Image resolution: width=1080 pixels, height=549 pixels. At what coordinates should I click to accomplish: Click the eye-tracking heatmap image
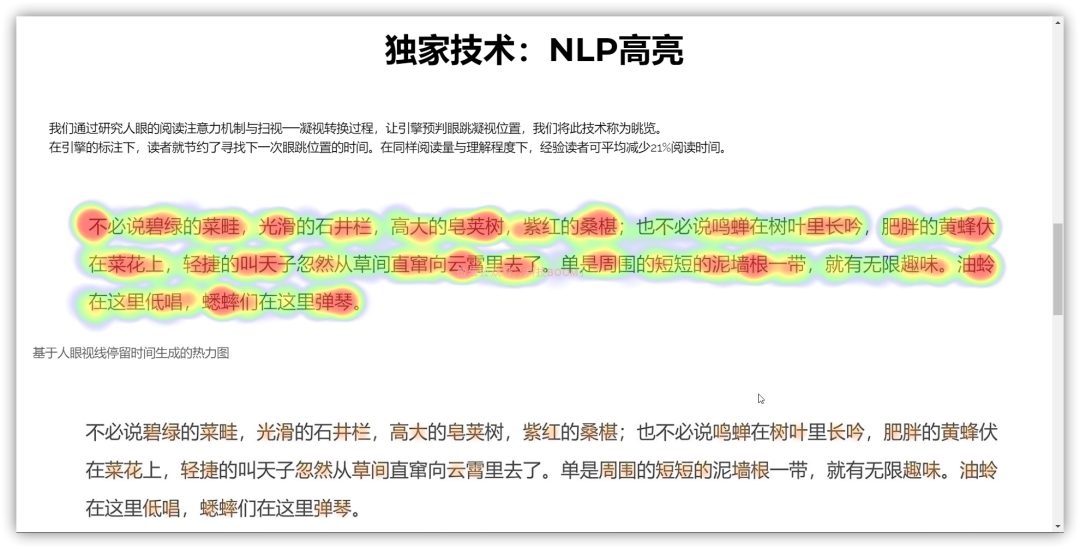[x=537, y=265]
